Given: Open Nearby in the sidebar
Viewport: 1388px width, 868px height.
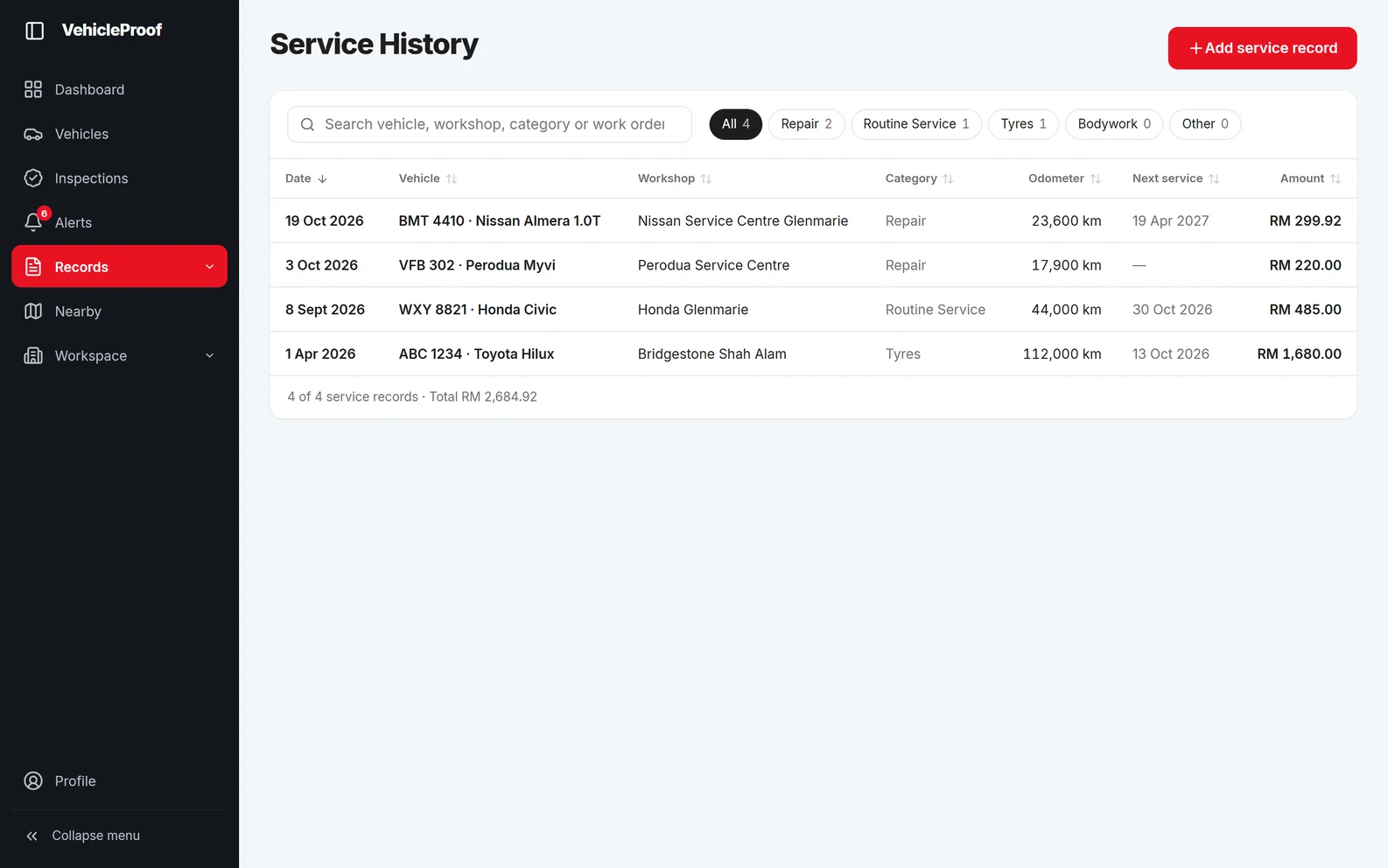Looking at the screenshot, I should tap(119, 311).
